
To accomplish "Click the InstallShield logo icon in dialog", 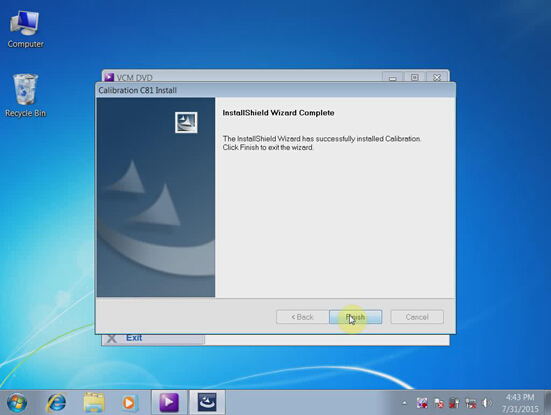I will click(186, 122).
